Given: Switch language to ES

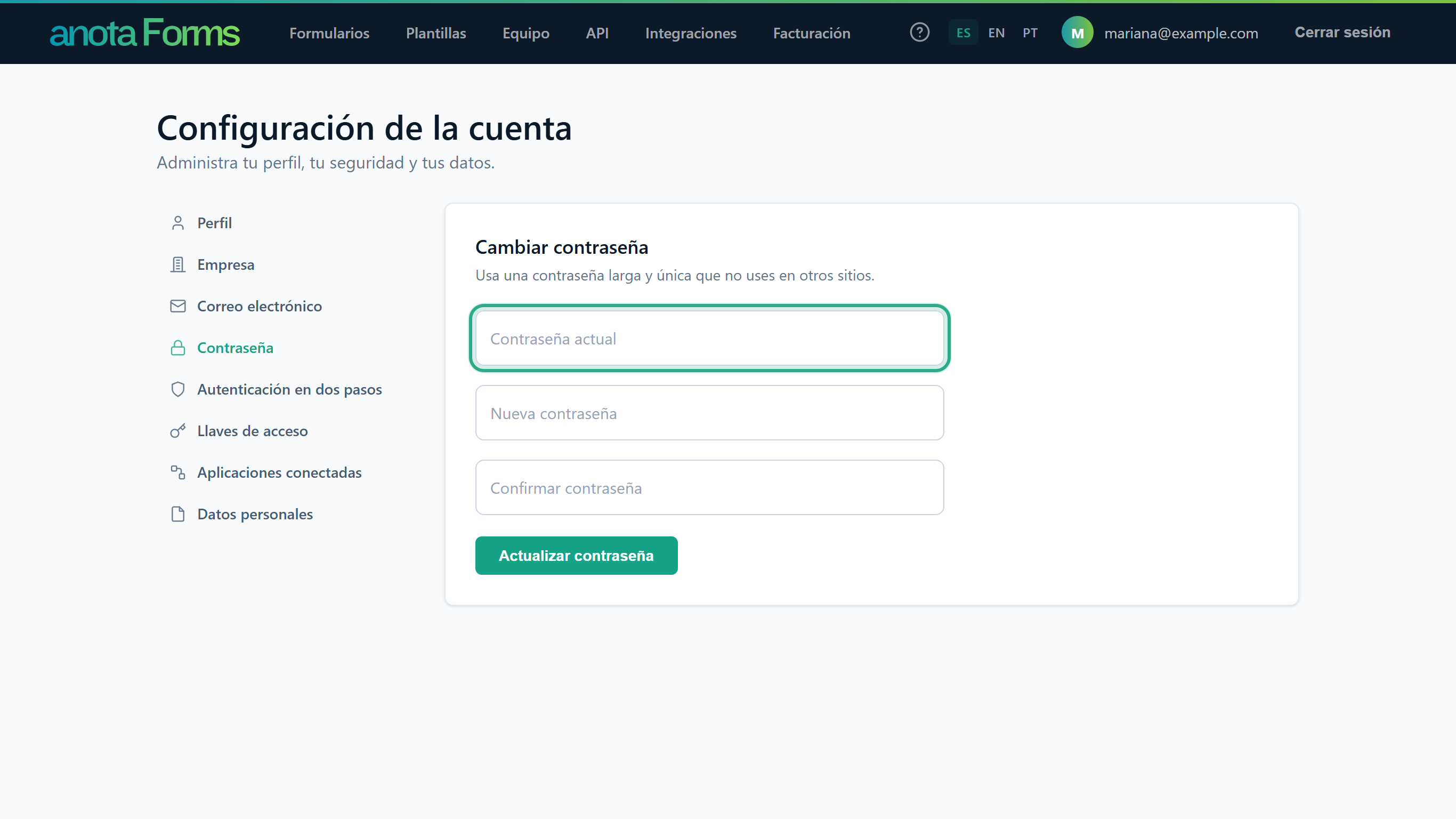Looking at the screenshot, I should click(963, 33).
